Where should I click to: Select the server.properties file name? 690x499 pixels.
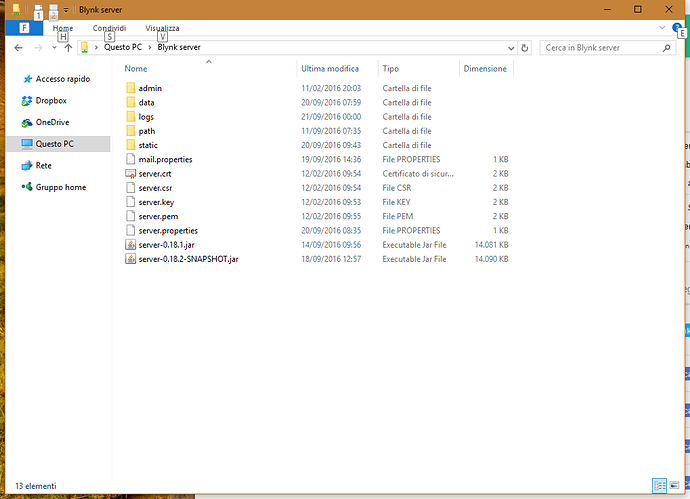(x=168, y=231)
